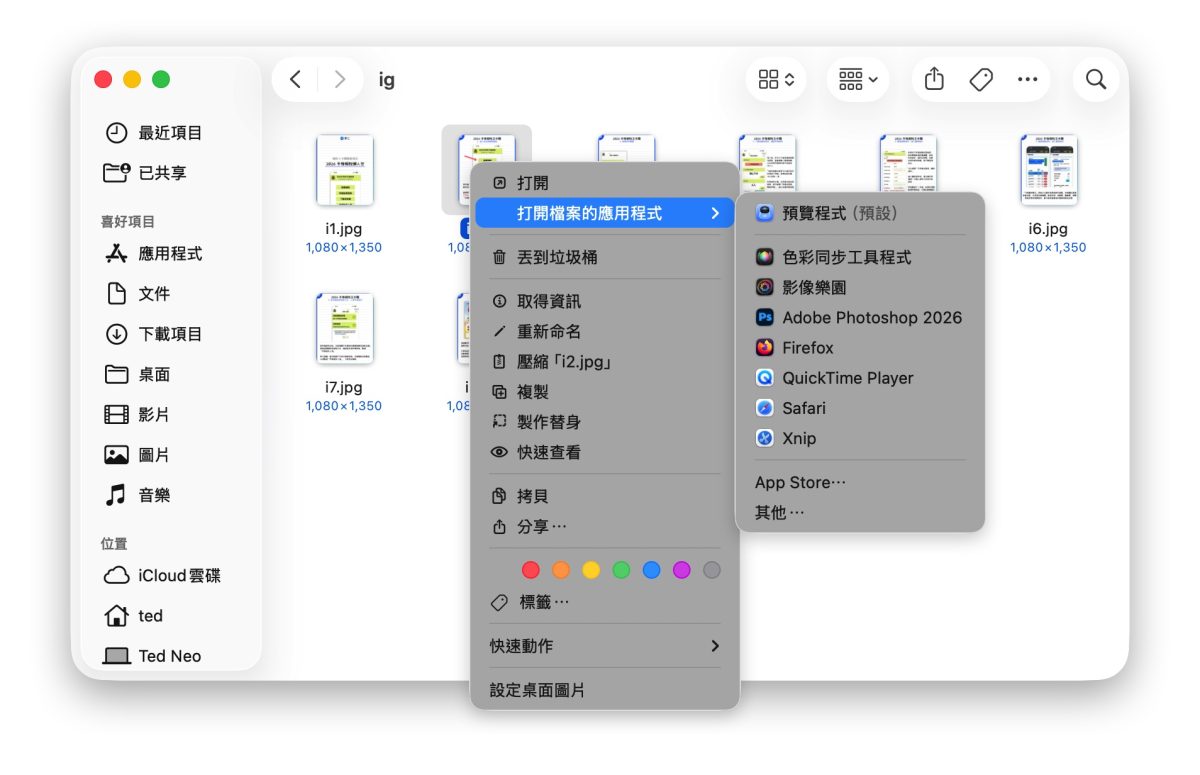Image resolution: width=1200 pixels, height=775 pixels.
Task: Go forward with the right chevron button
Action: tap(340, 80)
